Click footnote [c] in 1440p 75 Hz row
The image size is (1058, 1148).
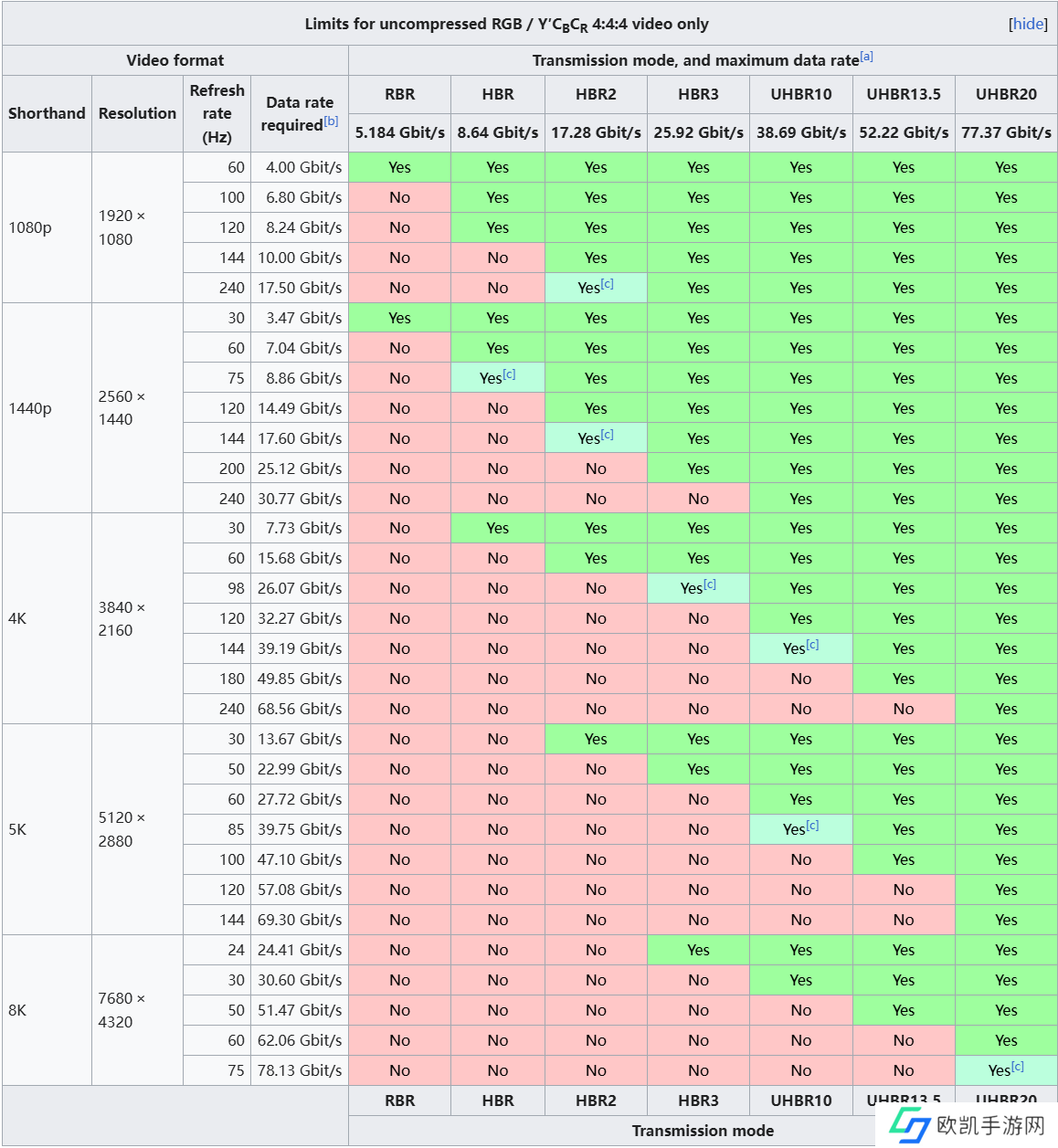click(x=509, y=374)
